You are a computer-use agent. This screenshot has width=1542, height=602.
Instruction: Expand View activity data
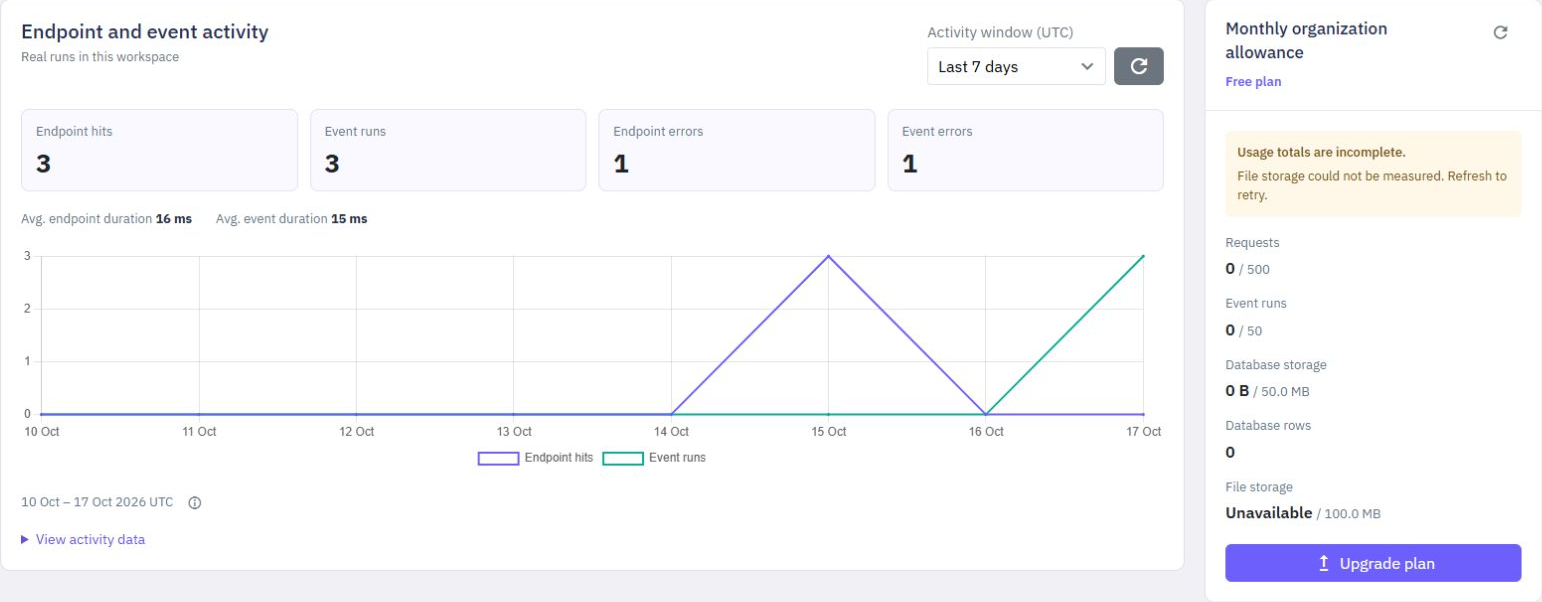click(83, 540)
